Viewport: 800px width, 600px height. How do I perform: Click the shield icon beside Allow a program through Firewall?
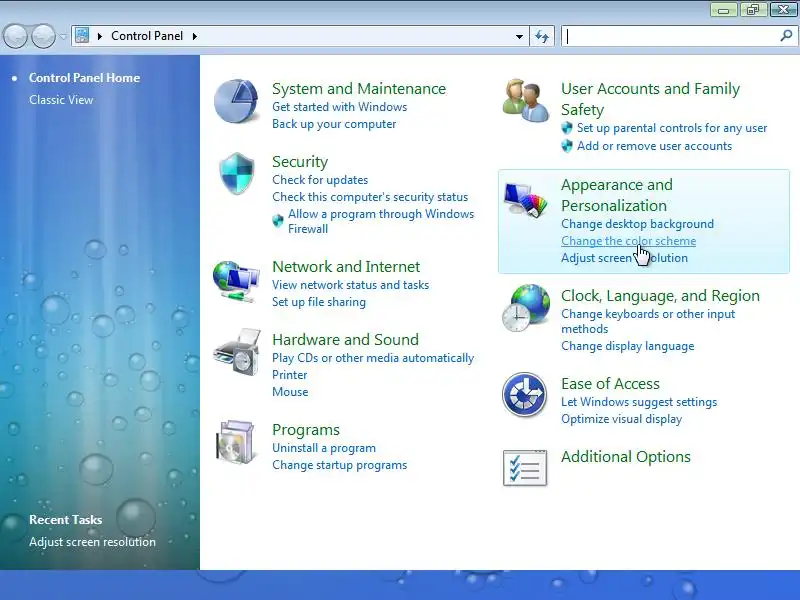278,220
